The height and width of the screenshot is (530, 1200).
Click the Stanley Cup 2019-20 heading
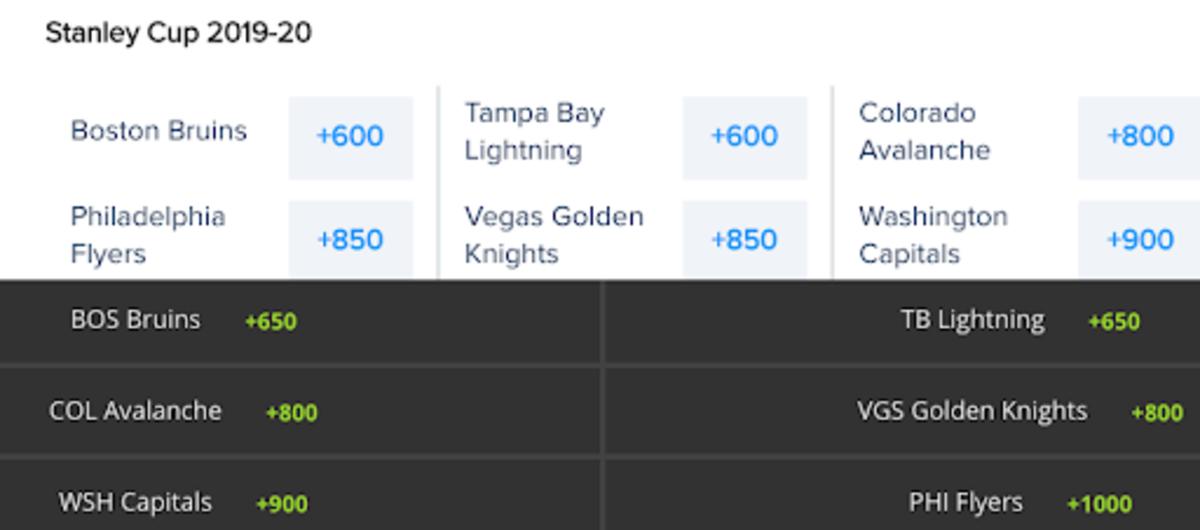[178, 33]
